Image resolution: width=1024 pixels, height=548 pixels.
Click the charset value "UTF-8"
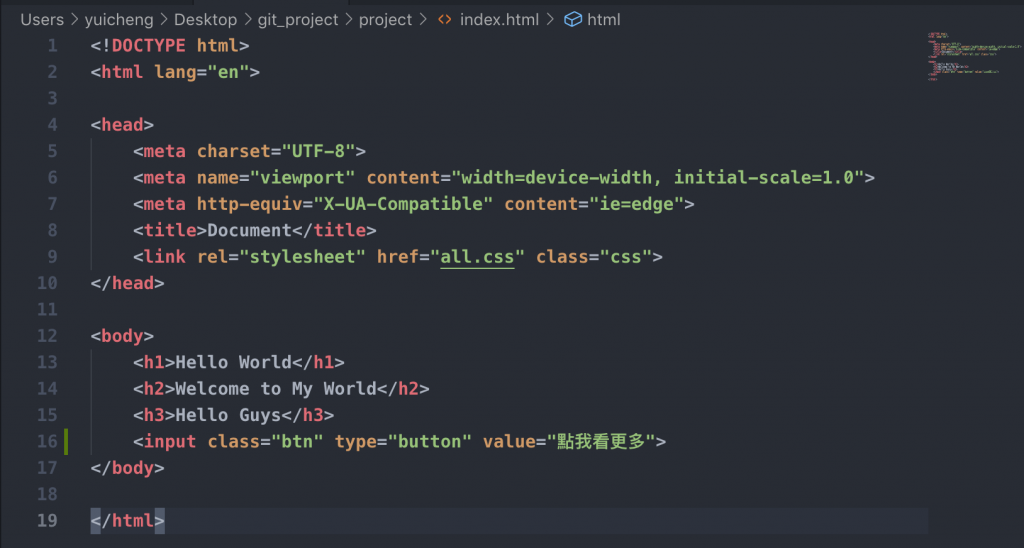coord(318,151)
